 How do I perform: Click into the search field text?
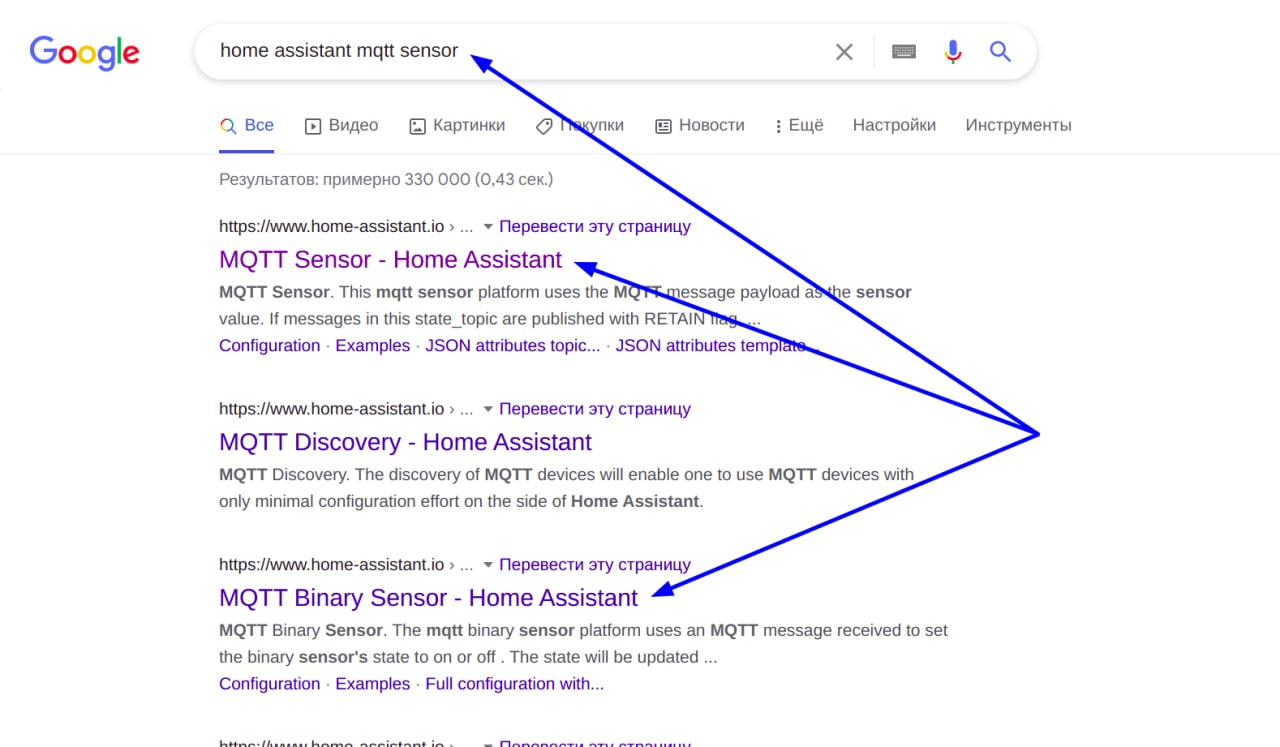339,50
